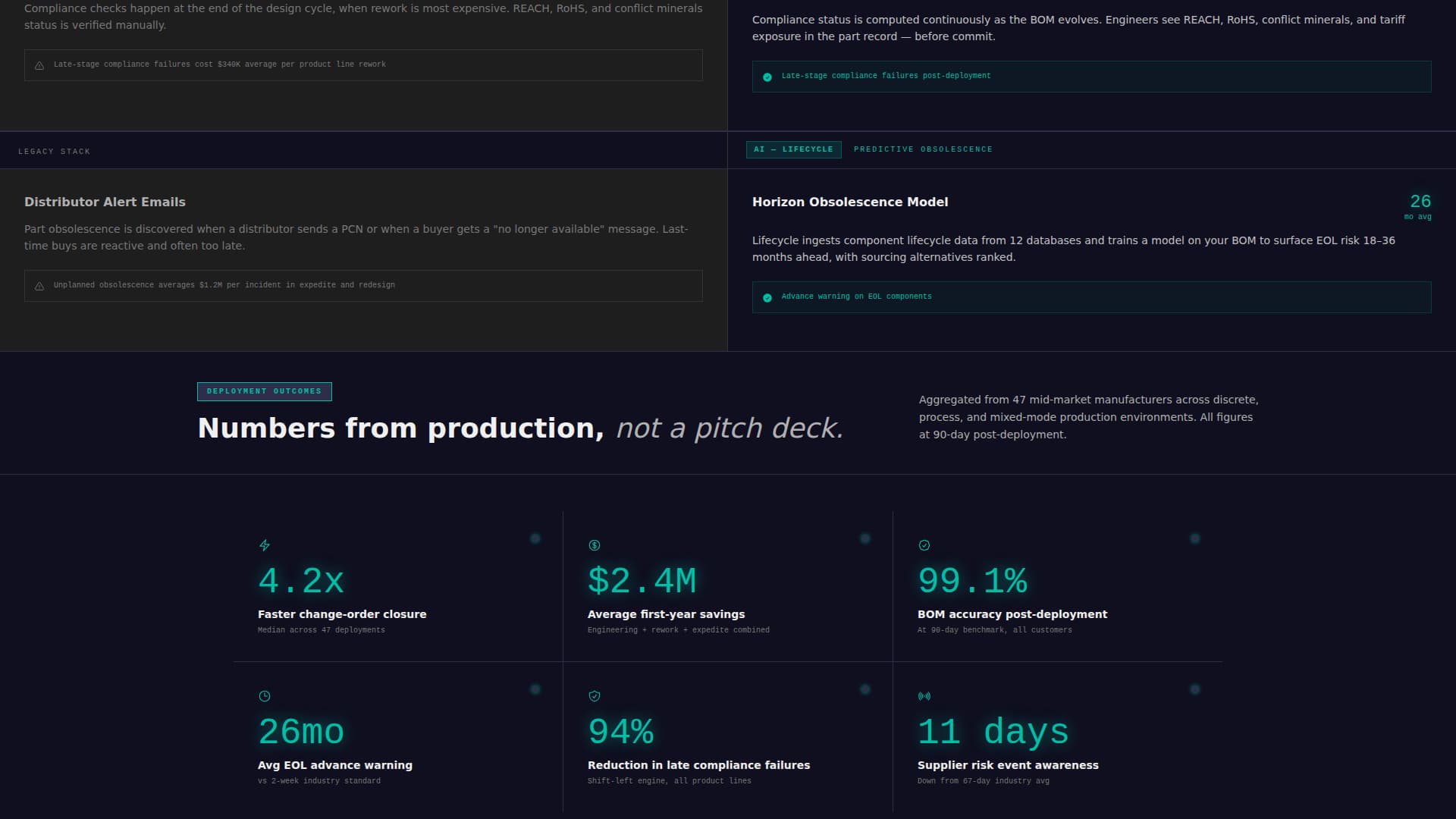This screenshot has width=1456, height=819.
Task: Click the clock icon above 26mo
Action: pyautogui.click(x=265, y=696)
